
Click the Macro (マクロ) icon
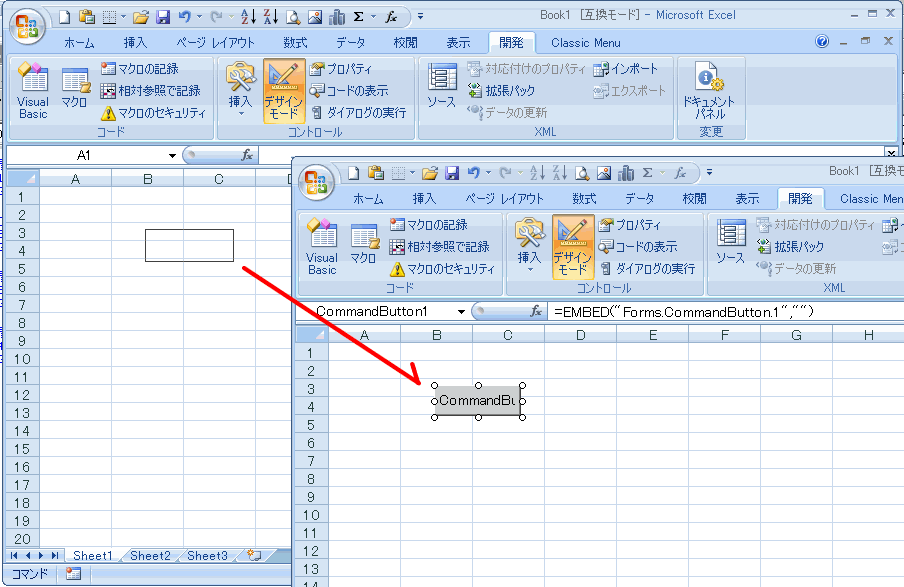[x=74, y=90]
